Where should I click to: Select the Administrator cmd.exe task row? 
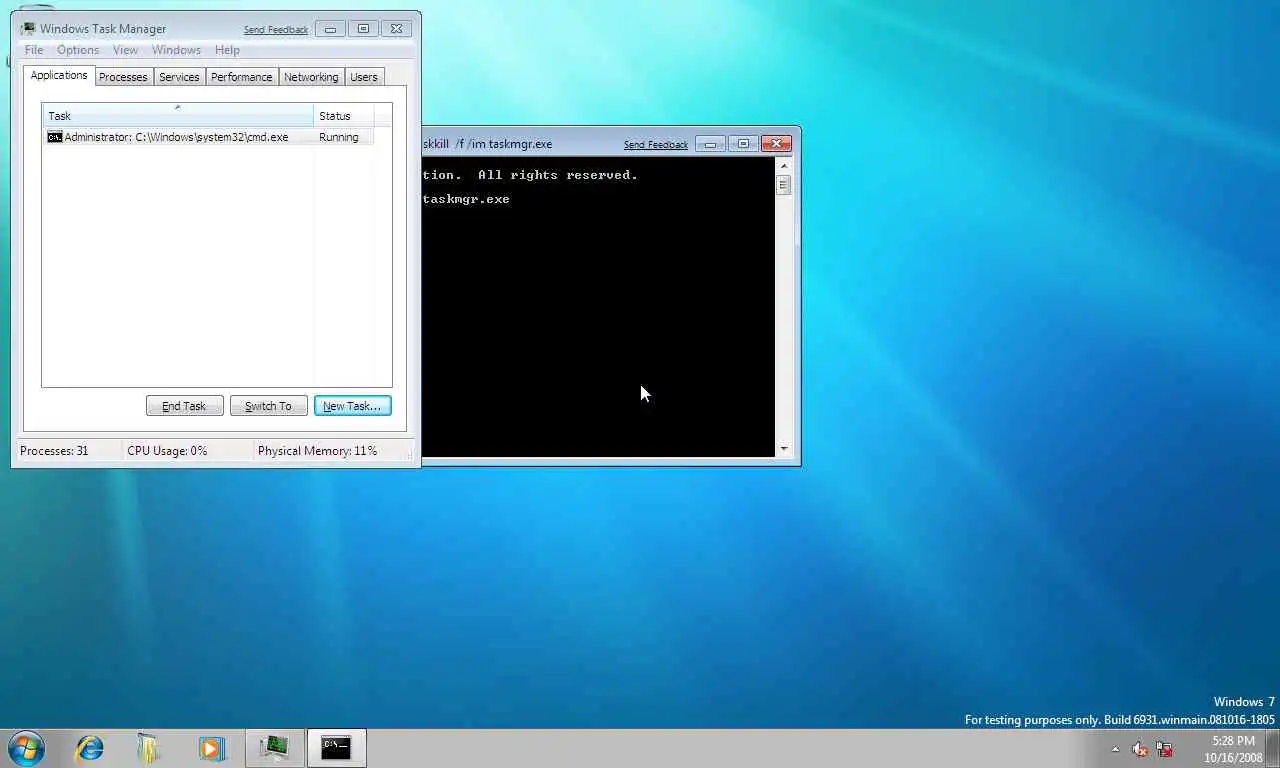[x=208, y=137]
